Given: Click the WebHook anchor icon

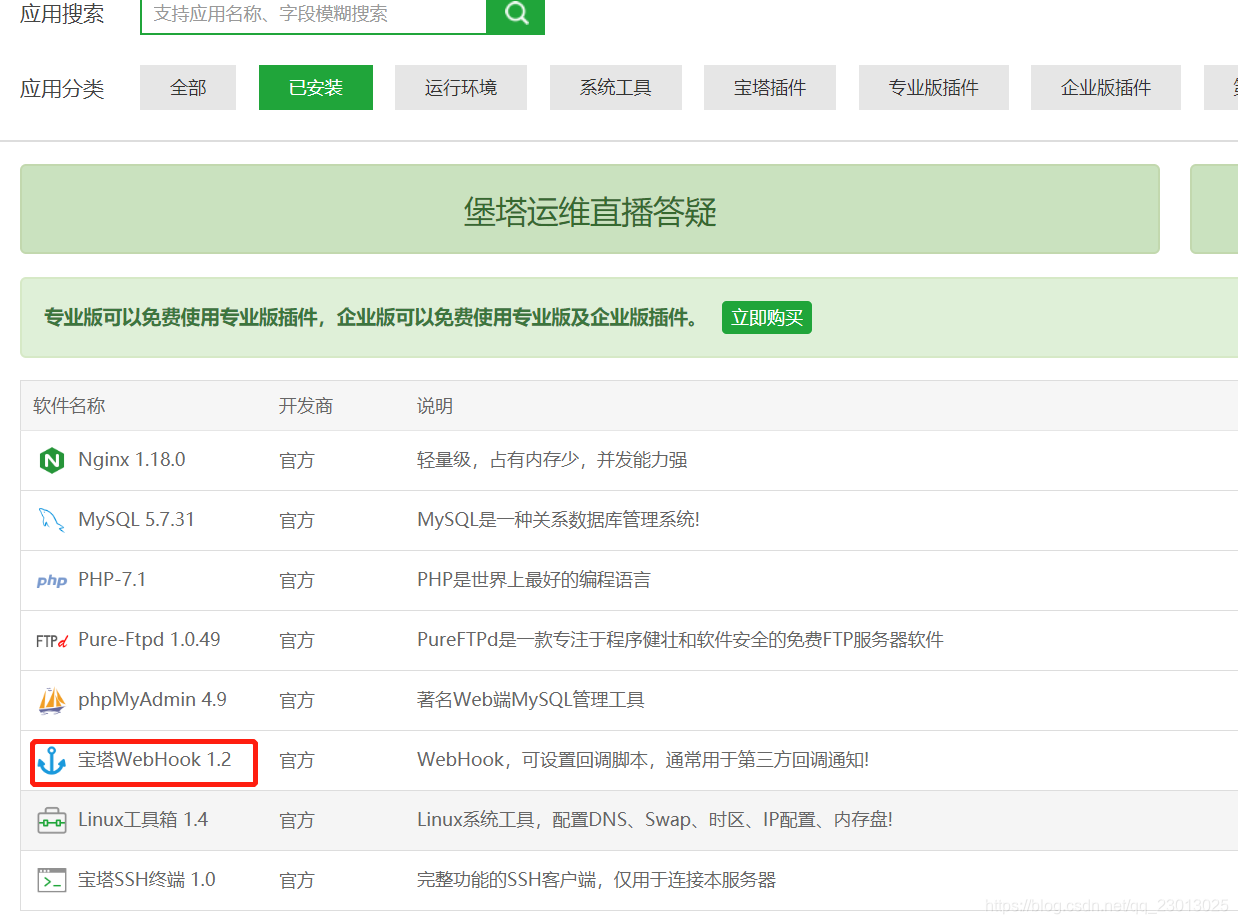Looking at the screenshot, I should (51, 761).
